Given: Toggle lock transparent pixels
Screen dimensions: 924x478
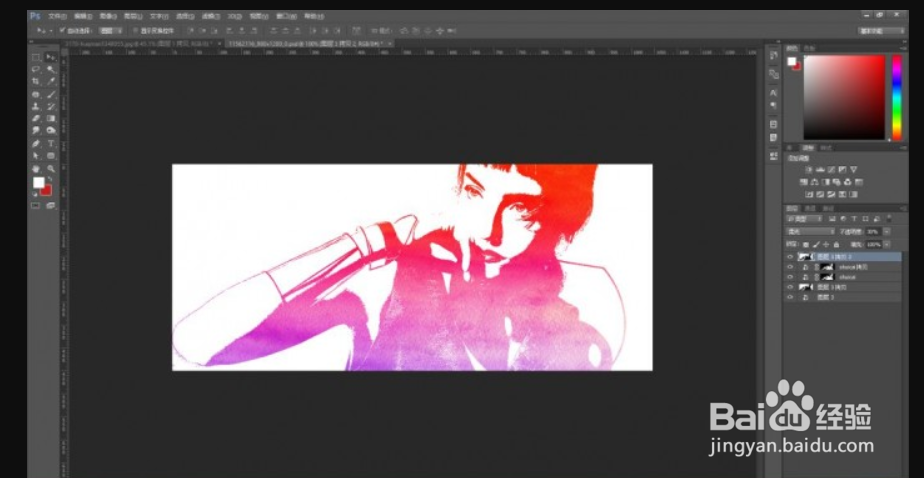Looking at the screenshot, I should point(806,244).
